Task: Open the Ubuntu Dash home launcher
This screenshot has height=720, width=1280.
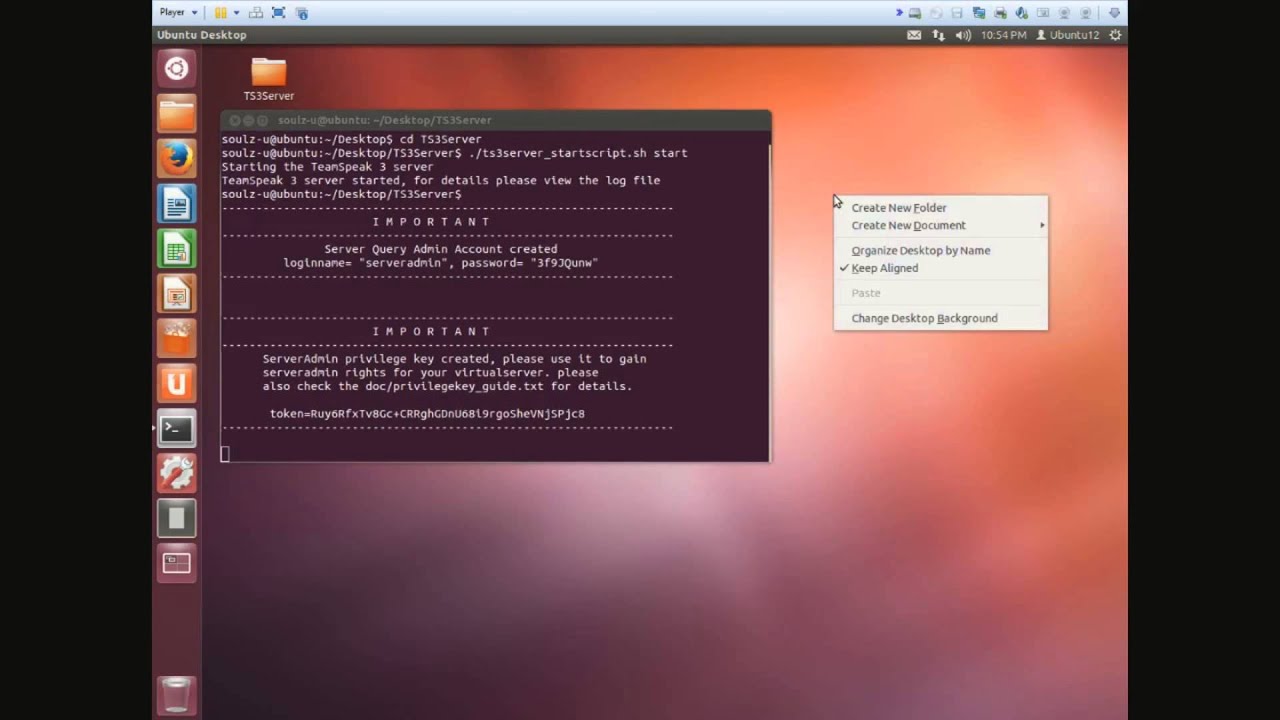Action: tap(176, 69)
